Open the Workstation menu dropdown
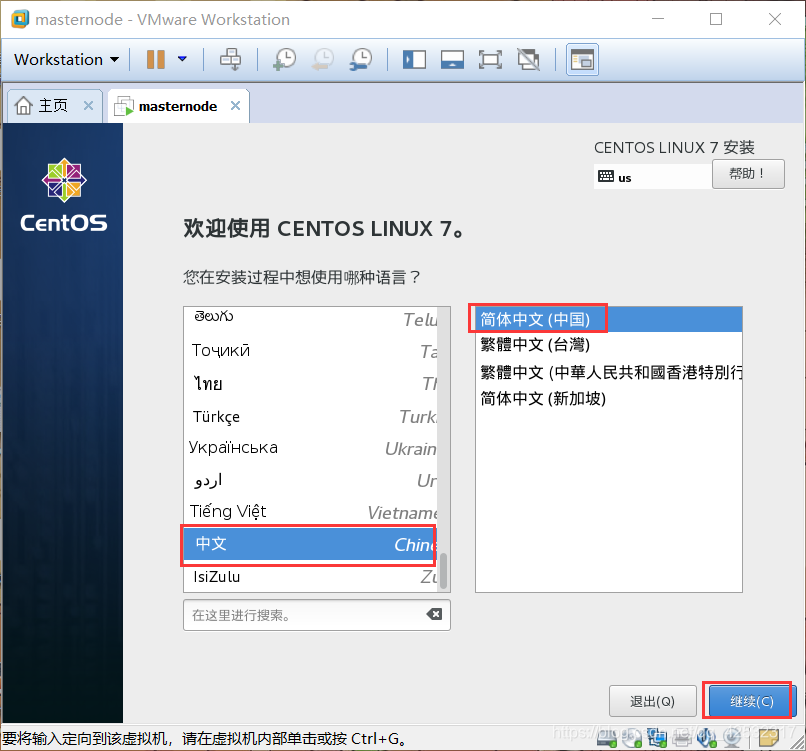Screen dimensions: 806x751 [66, 60]
